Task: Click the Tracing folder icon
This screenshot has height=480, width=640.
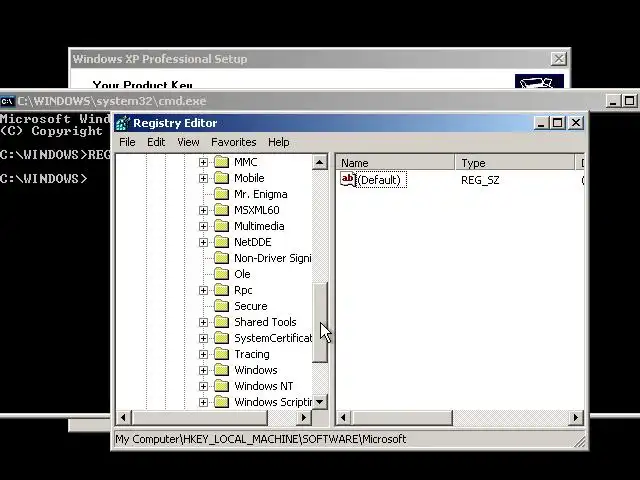Action: click(x=222, y=354)
